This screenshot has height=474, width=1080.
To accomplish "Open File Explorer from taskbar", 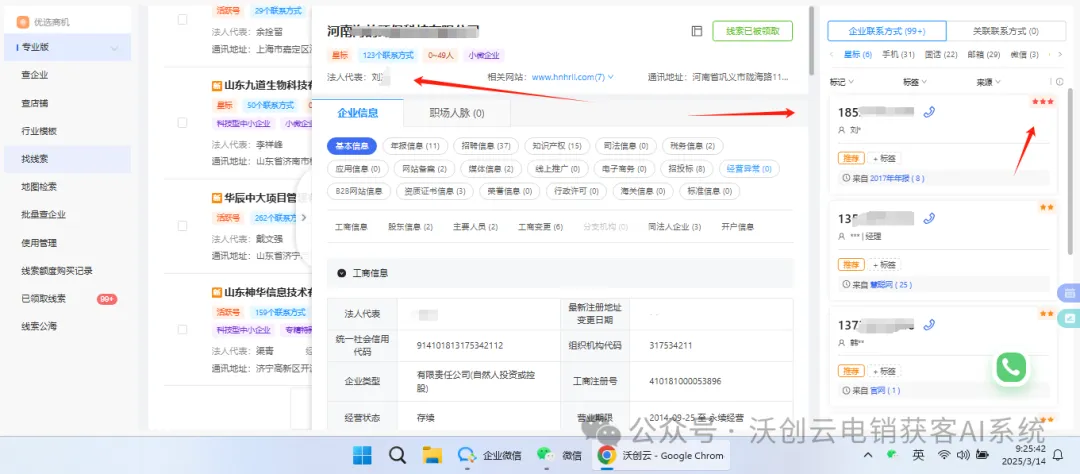I will click(x=432, y=455).
